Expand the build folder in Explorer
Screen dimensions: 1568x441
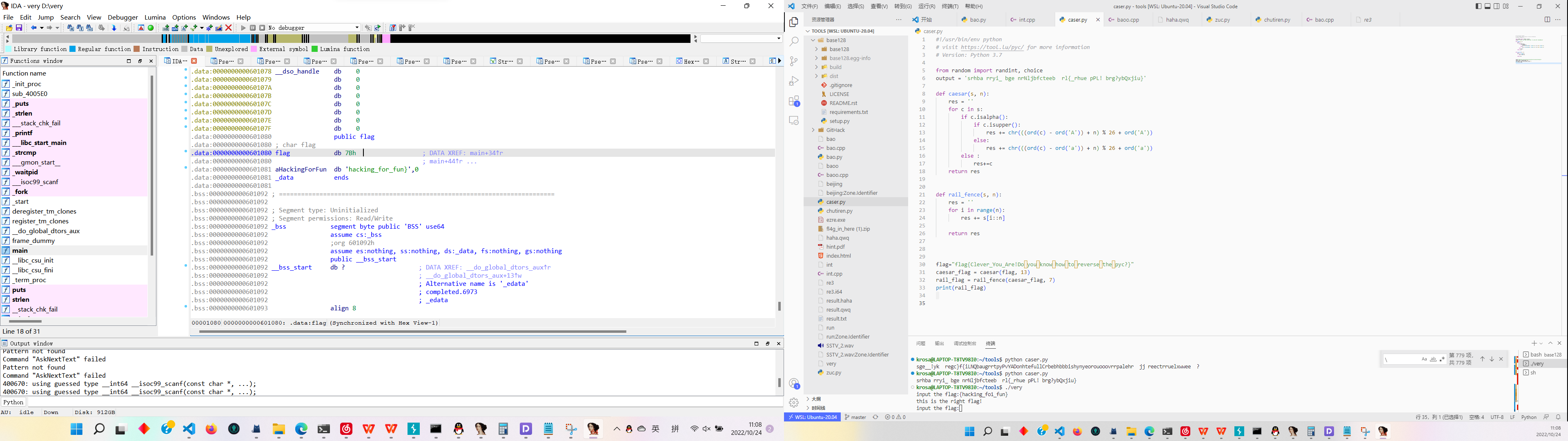click(816, 67)
